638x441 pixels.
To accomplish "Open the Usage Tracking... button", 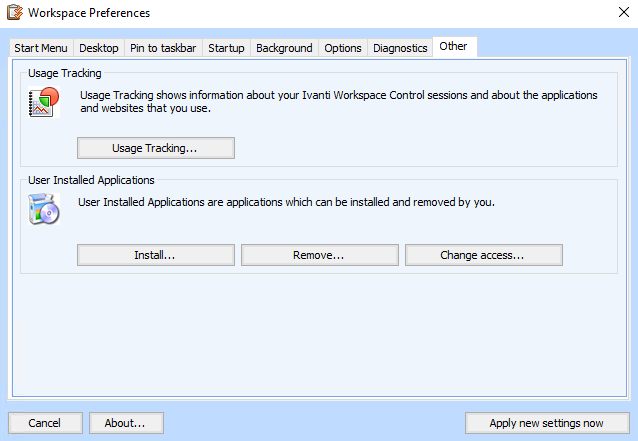I will 155,148.
